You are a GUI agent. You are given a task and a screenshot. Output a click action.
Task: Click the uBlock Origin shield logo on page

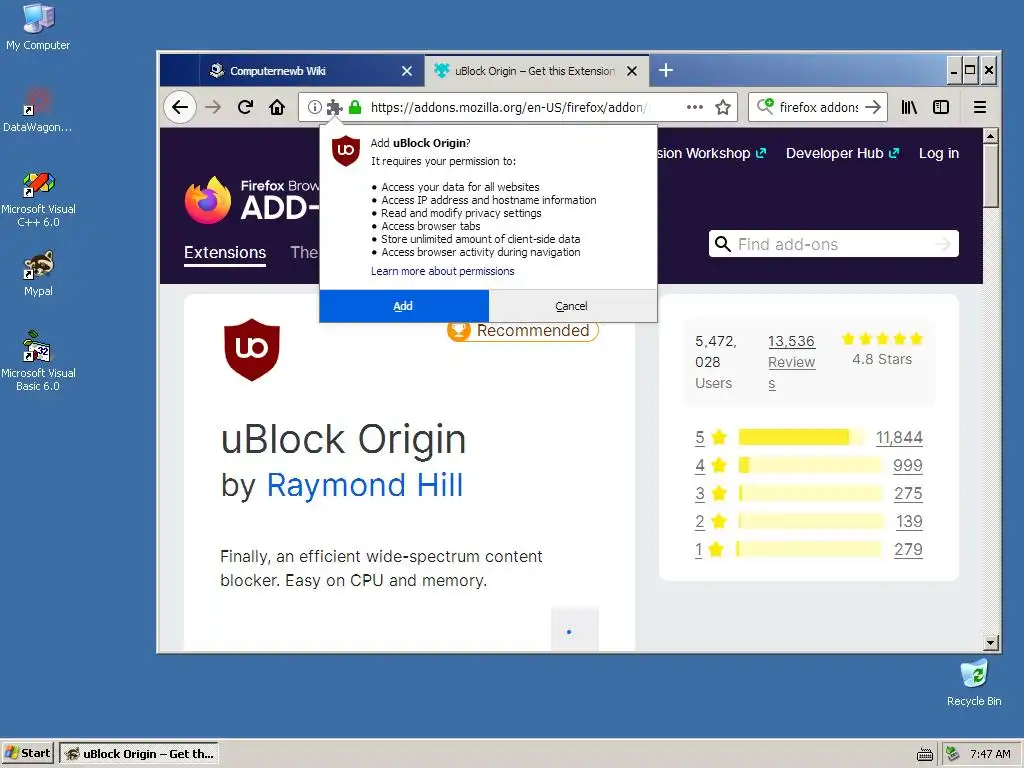click(x=252, y=349)
